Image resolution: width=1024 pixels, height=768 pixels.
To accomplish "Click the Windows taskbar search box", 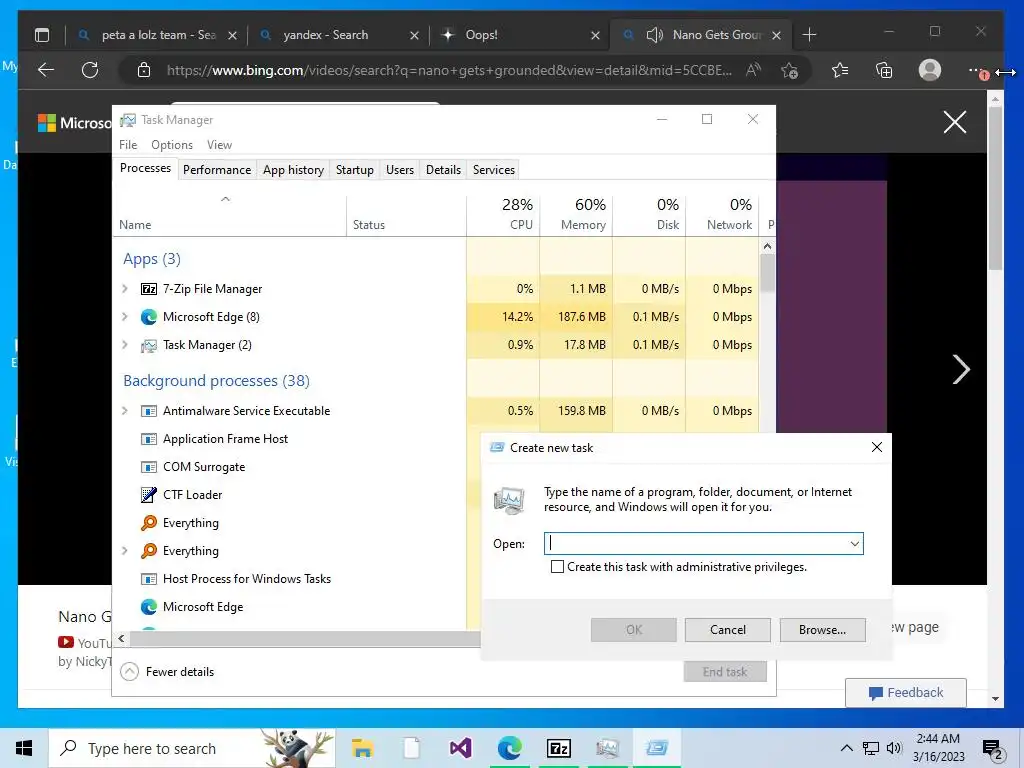I will tap(192, 748).
